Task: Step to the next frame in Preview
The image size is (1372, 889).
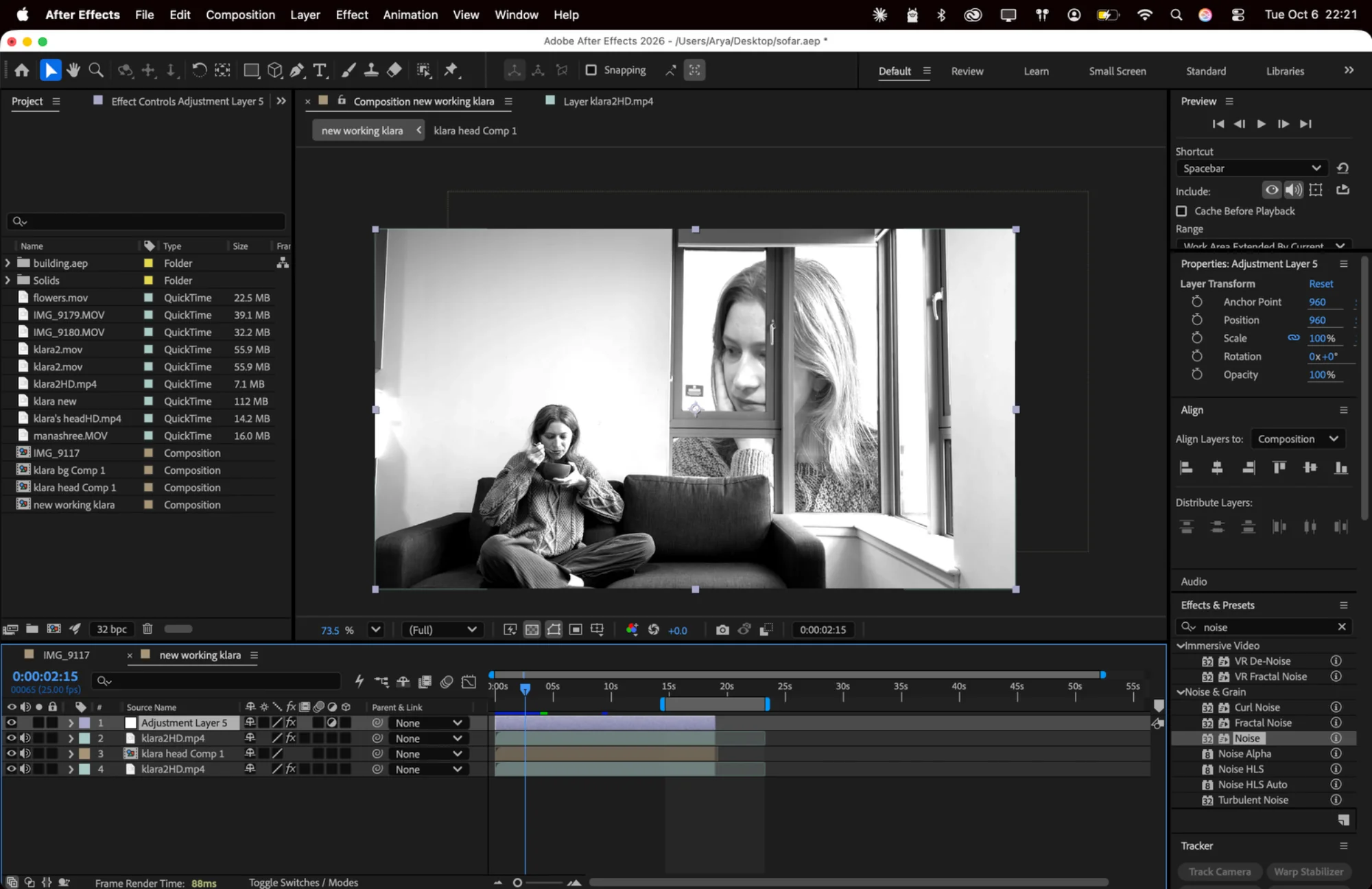Action: pos(1283,124)
